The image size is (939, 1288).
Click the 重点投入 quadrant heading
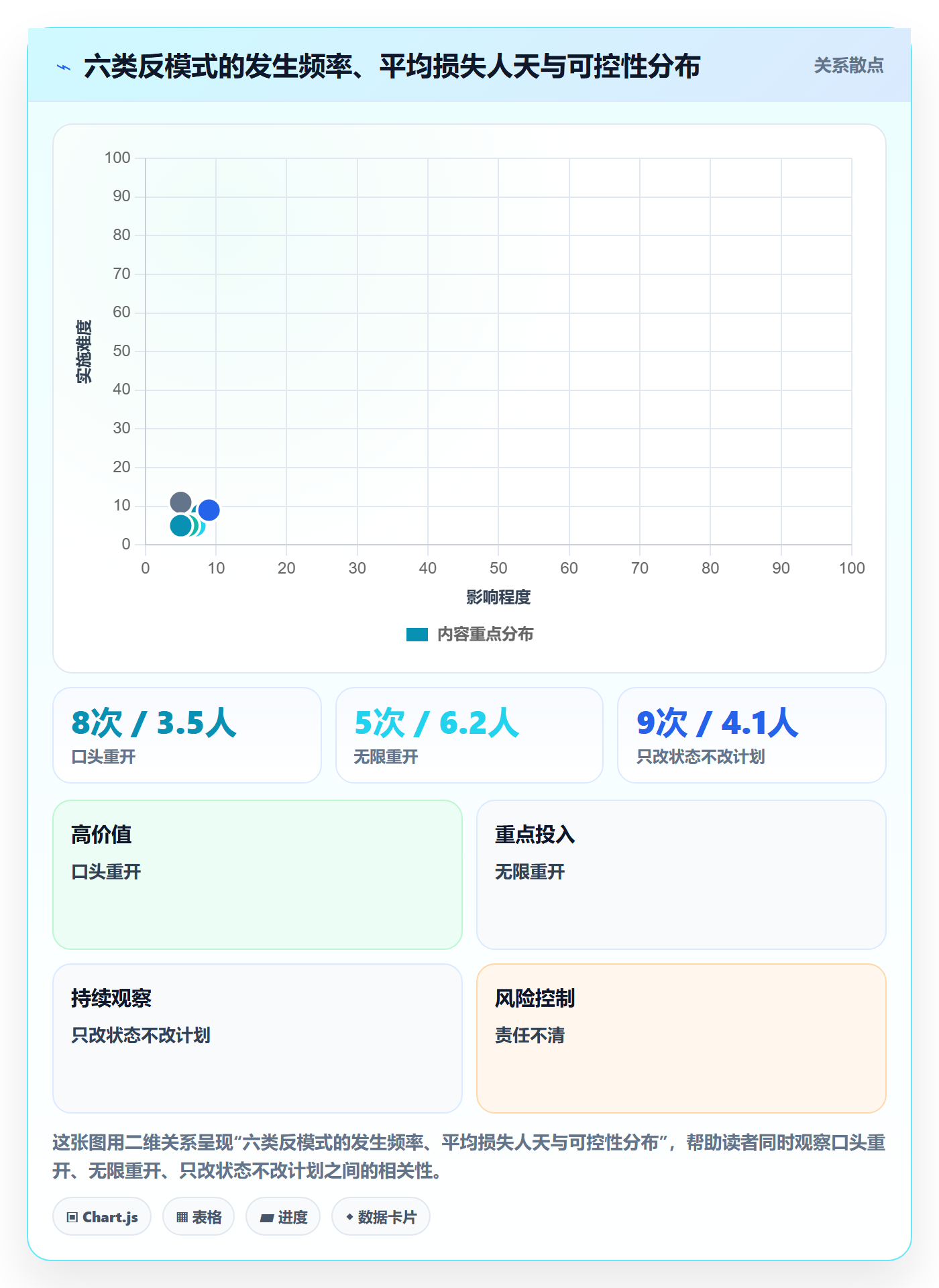point(535,835)
